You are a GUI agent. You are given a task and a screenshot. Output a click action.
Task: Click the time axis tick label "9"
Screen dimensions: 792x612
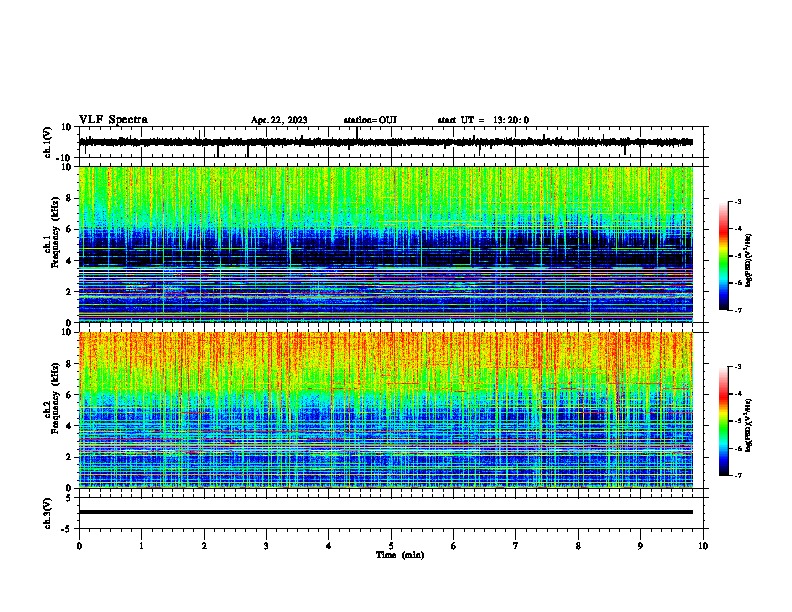pos(640,546)
